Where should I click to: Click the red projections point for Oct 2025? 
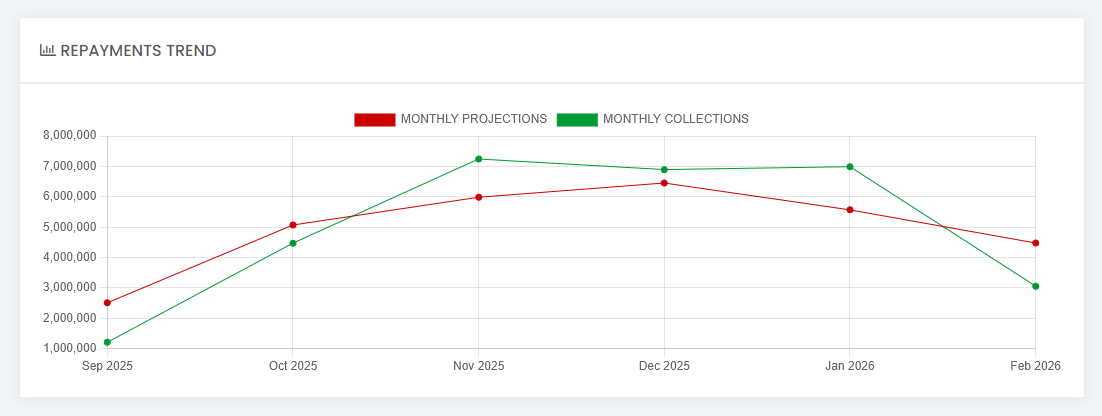point(293,225)
